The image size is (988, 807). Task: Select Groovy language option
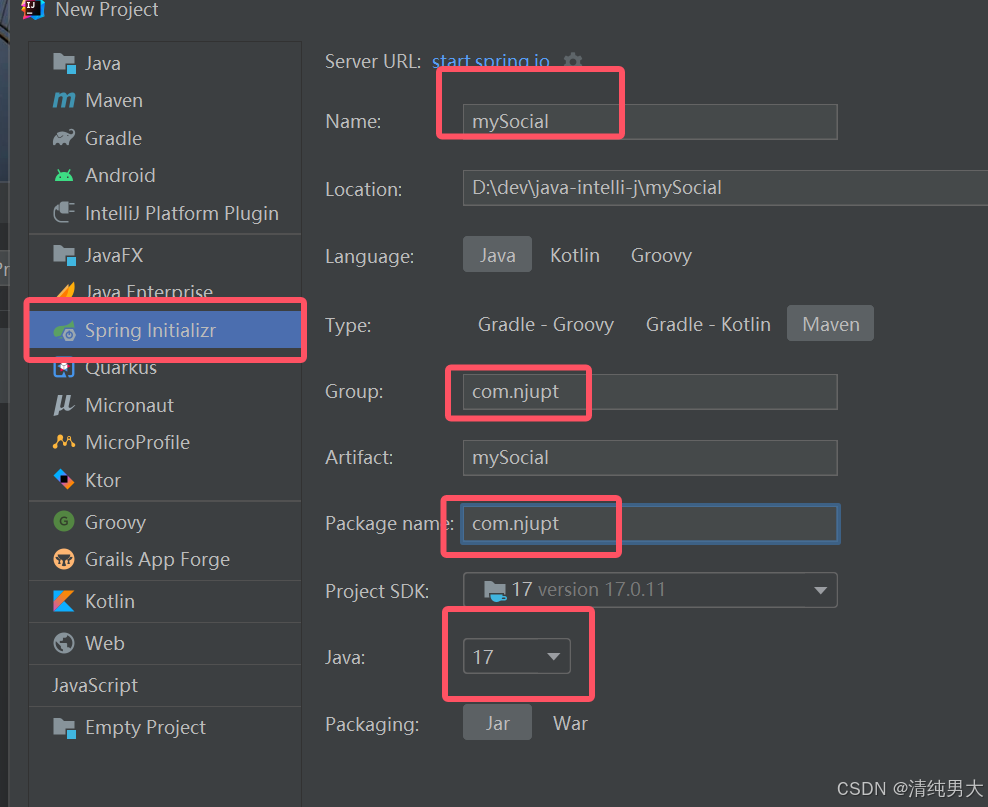tap(661, 255)
